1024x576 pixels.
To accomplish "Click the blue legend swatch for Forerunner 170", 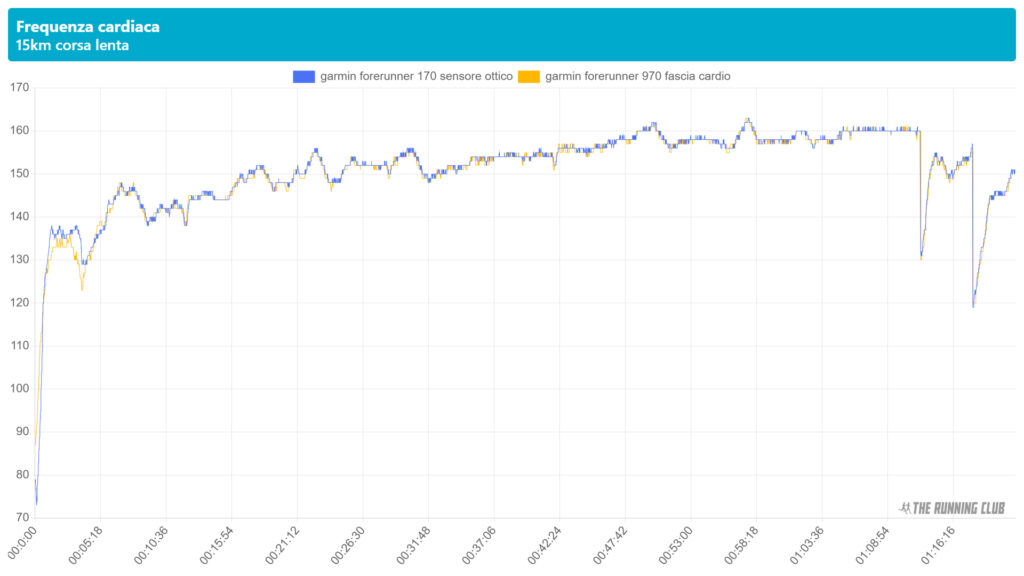I will 304,76.
